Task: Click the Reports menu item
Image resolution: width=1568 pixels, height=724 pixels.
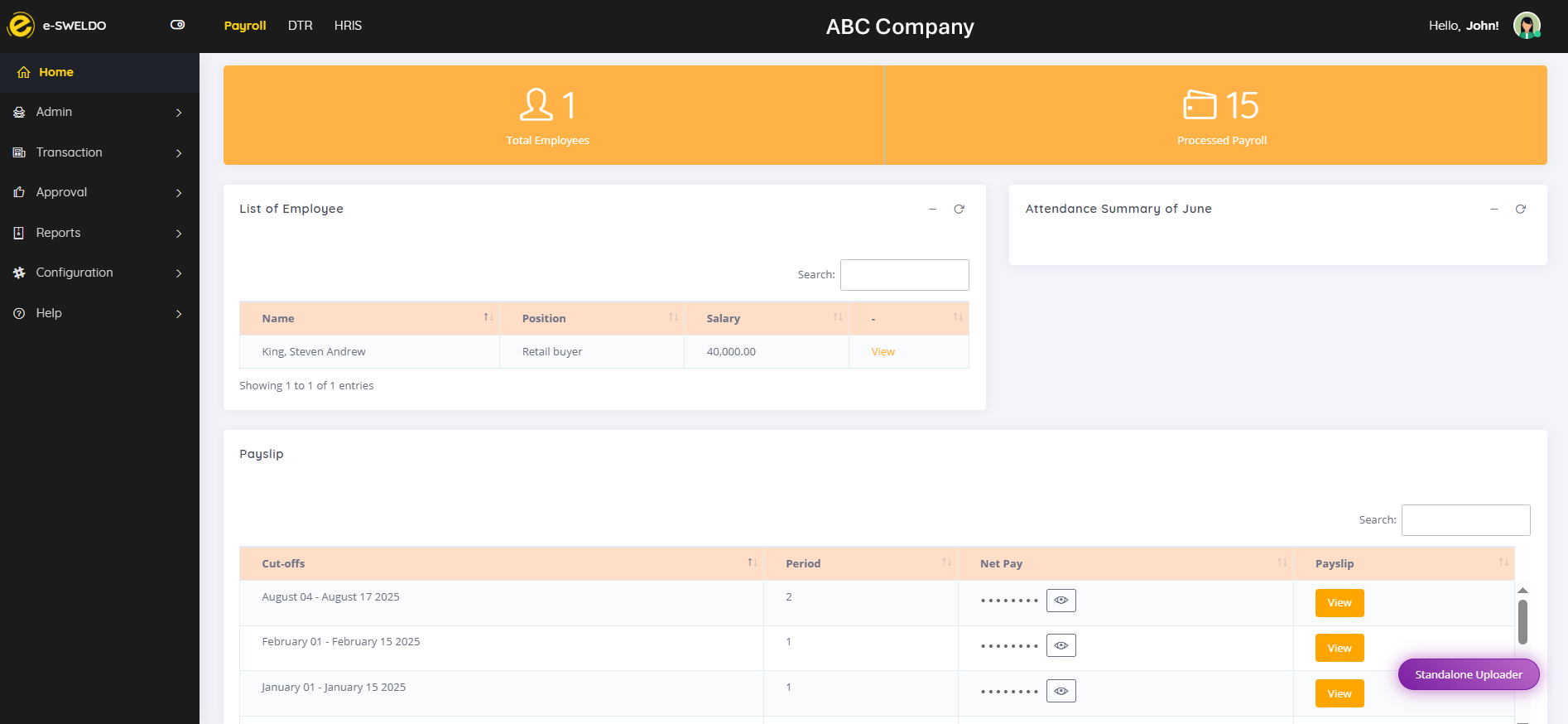Action: point(99,233)
